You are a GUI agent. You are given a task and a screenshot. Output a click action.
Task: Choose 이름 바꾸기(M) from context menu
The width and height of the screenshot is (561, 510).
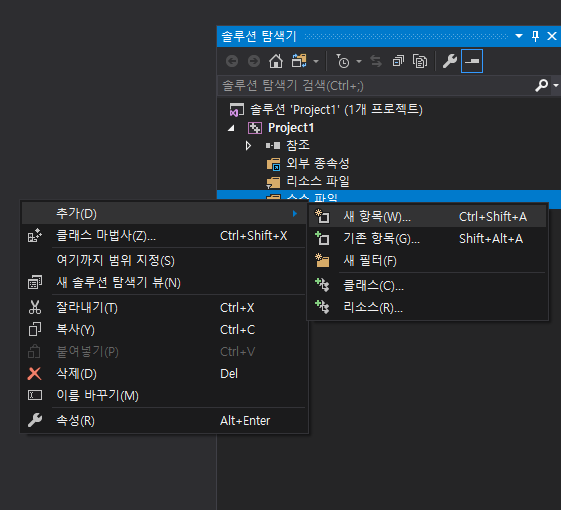(x=164, y=395)
